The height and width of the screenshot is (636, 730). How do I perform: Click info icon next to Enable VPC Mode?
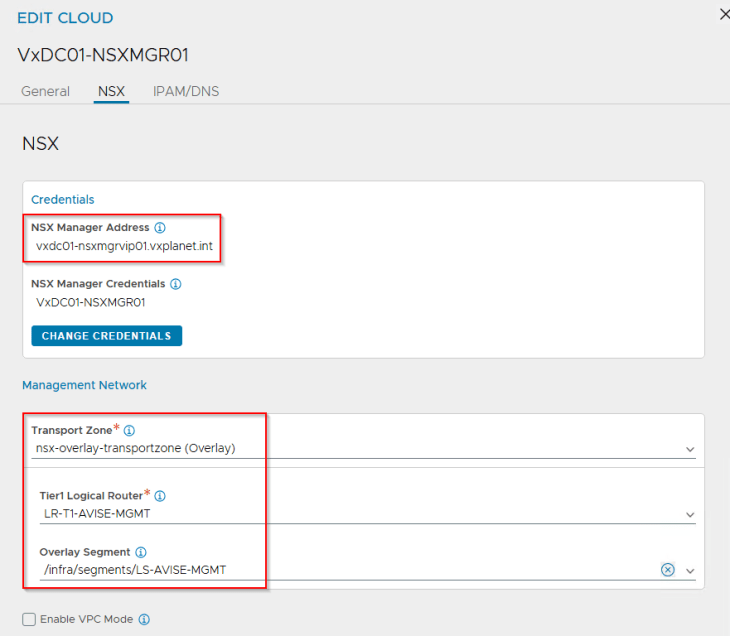pyautogui.click(x=144, y=620)
